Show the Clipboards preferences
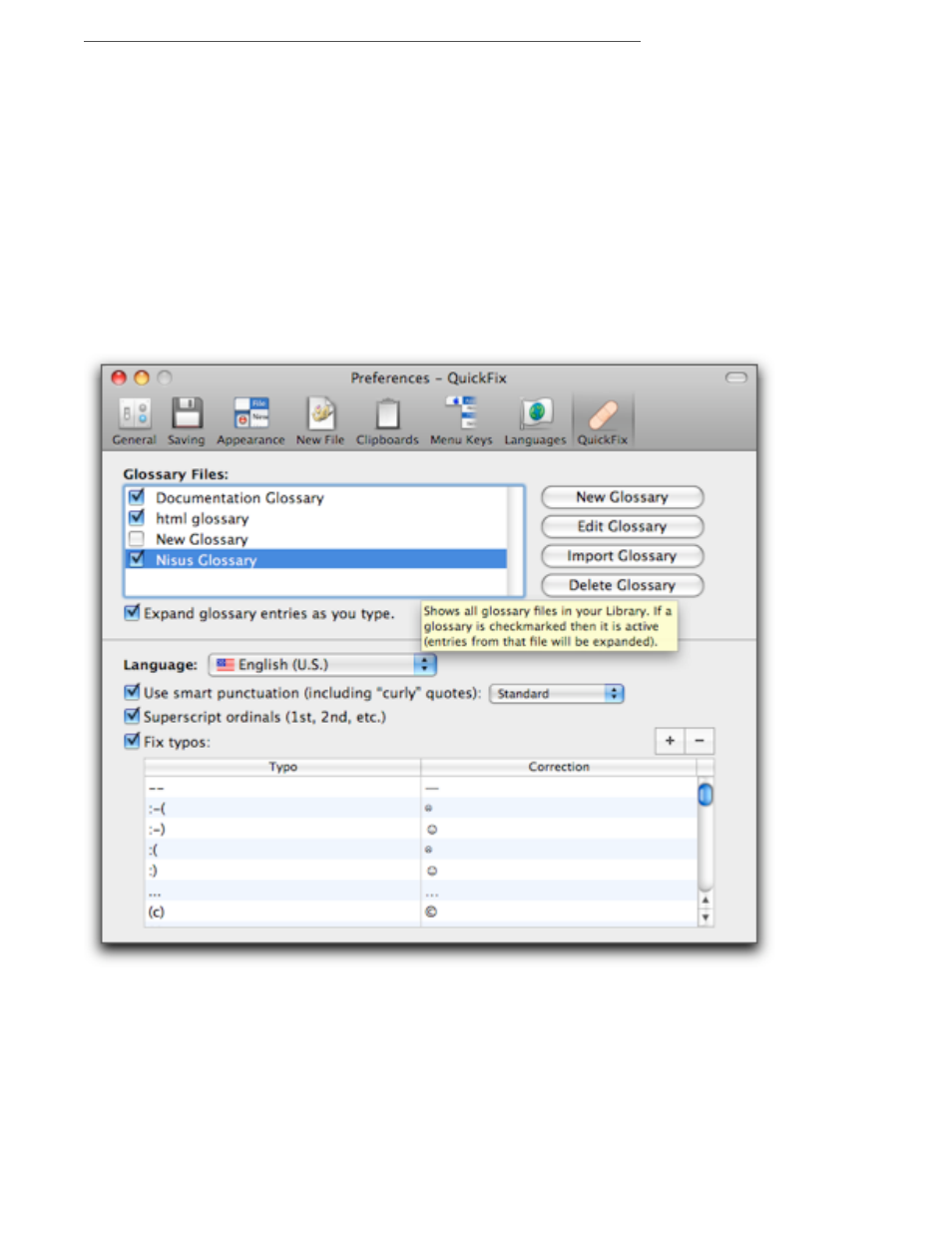The height and width of the screenshot is (1233, 952). (x=387, y=420)
